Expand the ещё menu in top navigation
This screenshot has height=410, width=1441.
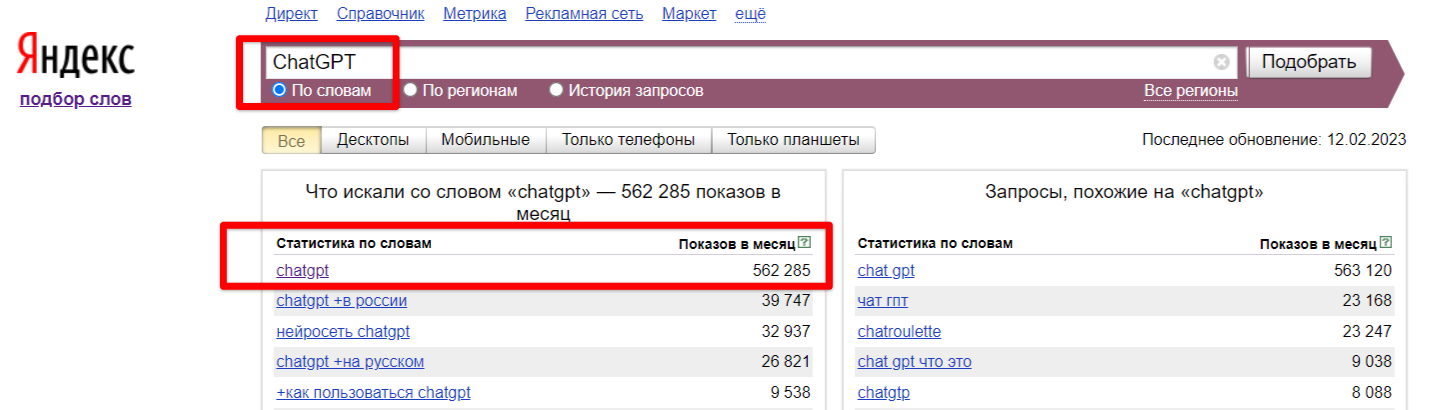750,13
